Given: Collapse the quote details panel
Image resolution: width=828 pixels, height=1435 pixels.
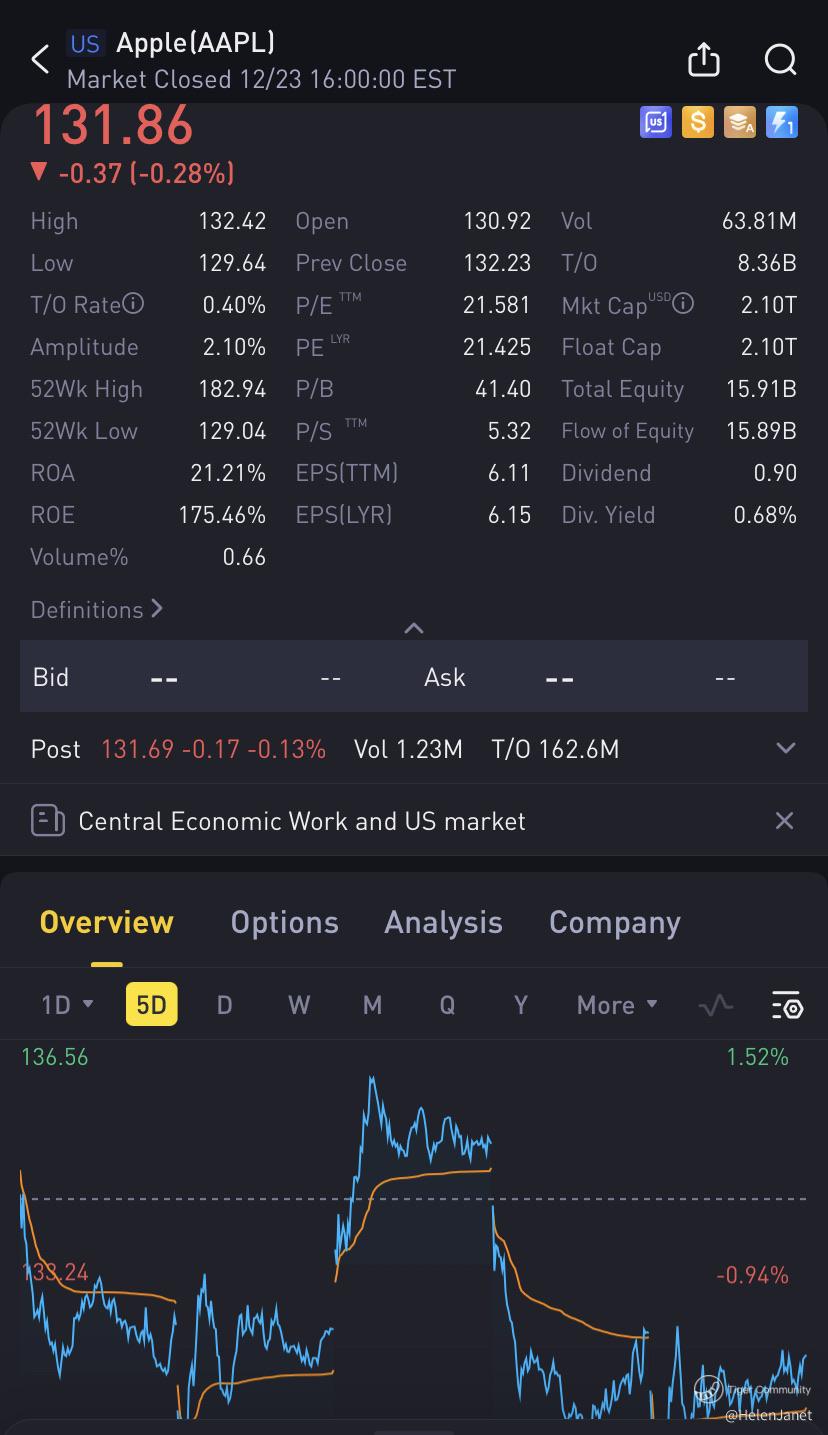Looking at the screenshot, I should [413, 628].
